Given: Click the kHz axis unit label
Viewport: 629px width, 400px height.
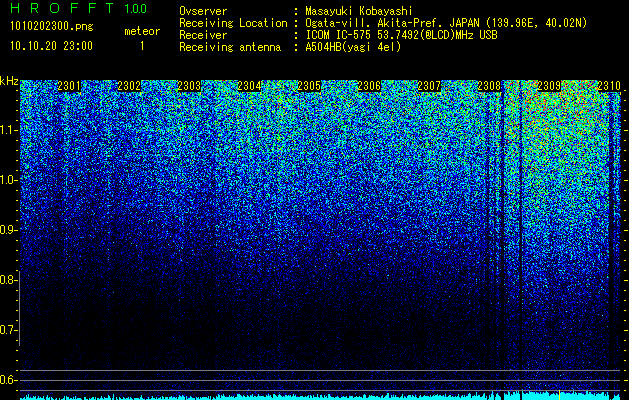Looking at the screenshot, I should (x=9, y=81).
